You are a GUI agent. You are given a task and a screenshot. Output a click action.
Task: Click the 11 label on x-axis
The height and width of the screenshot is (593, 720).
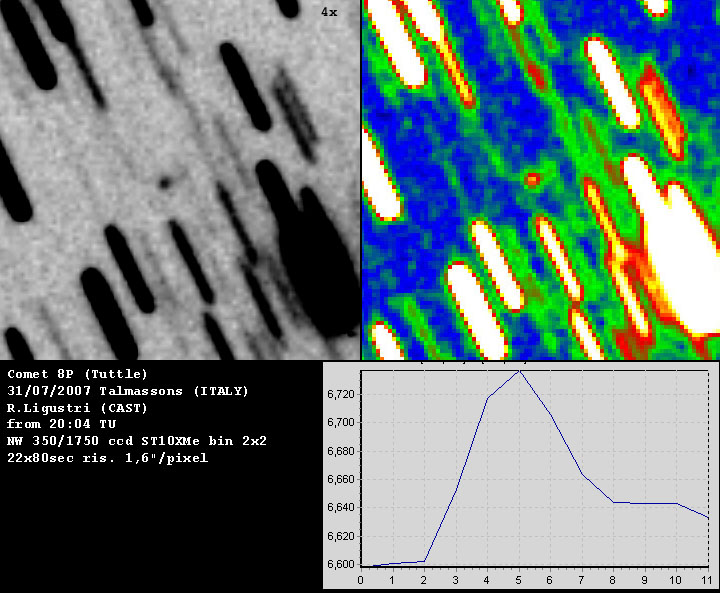click(708, 580)
